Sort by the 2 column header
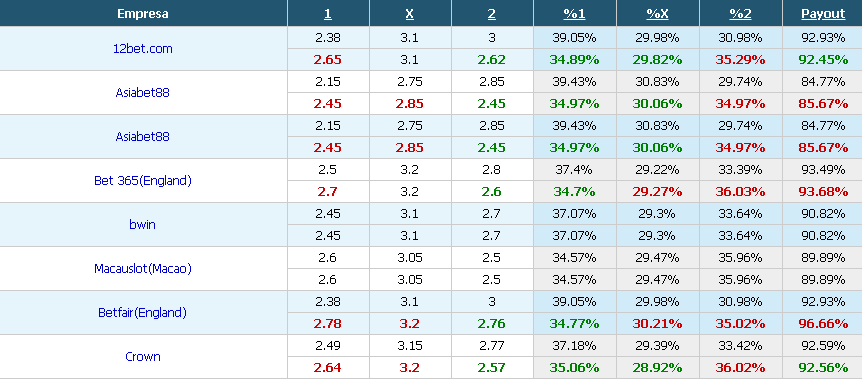Screen dimensions: 862x379 coord(491,14)
